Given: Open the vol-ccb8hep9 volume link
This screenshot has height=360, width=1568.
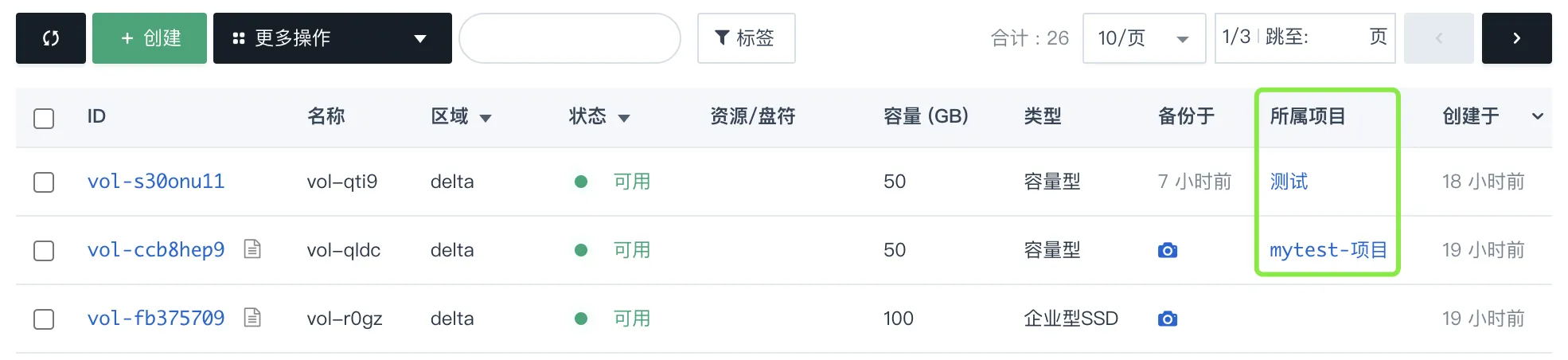Looking at the screenshot, I should [x=156, y=250].
